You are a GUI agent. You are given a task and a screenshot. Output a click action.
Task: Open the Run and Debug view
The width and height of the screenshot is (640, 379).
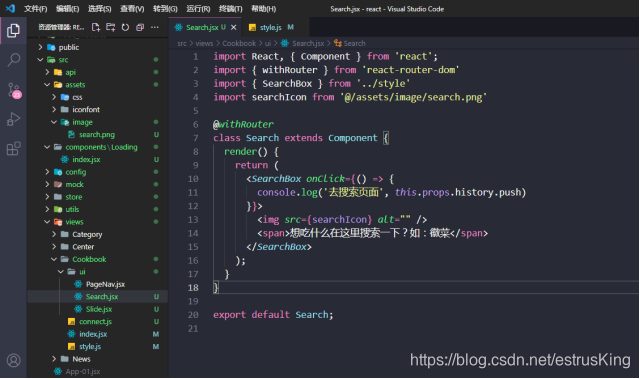[x=13, y=119]
